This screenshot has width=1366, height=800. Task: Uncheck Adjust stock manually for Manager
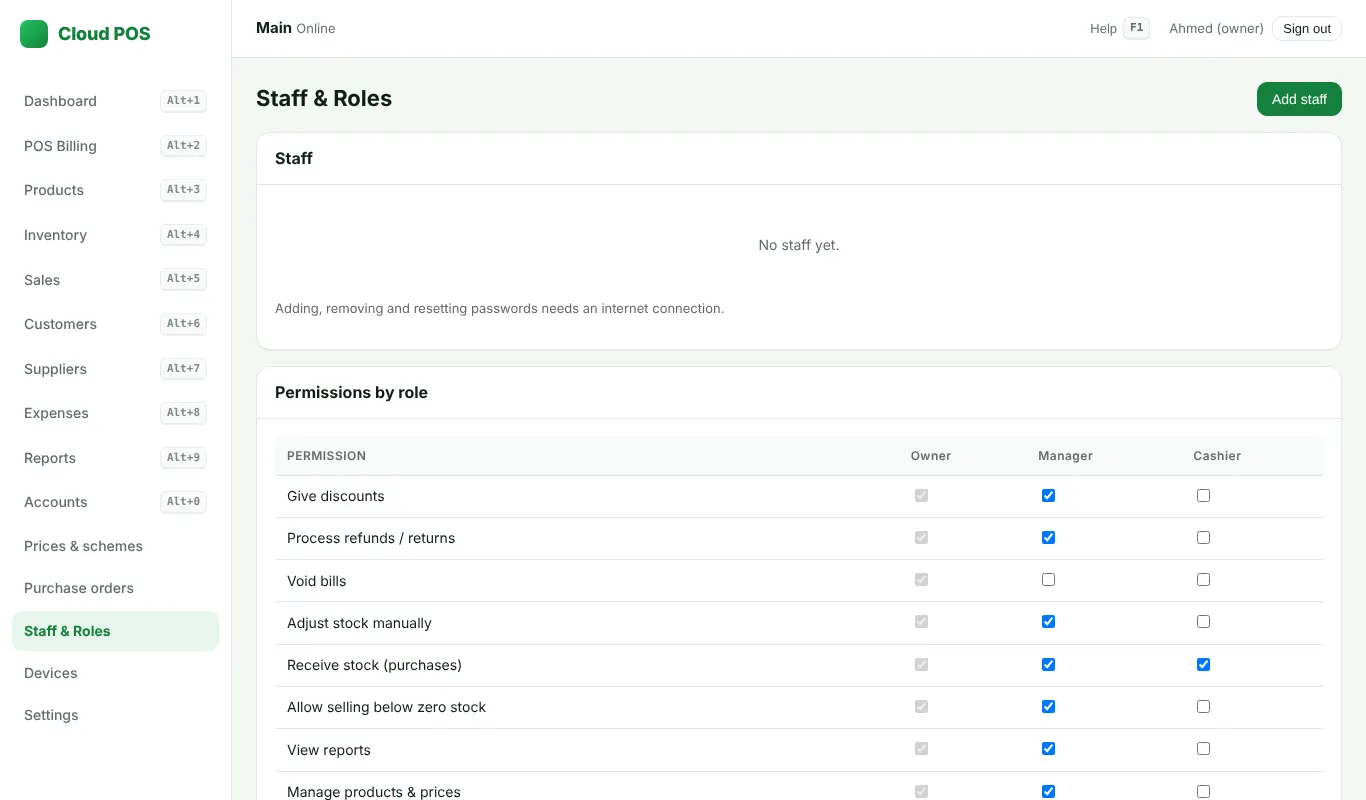[x=1048, y=621]
